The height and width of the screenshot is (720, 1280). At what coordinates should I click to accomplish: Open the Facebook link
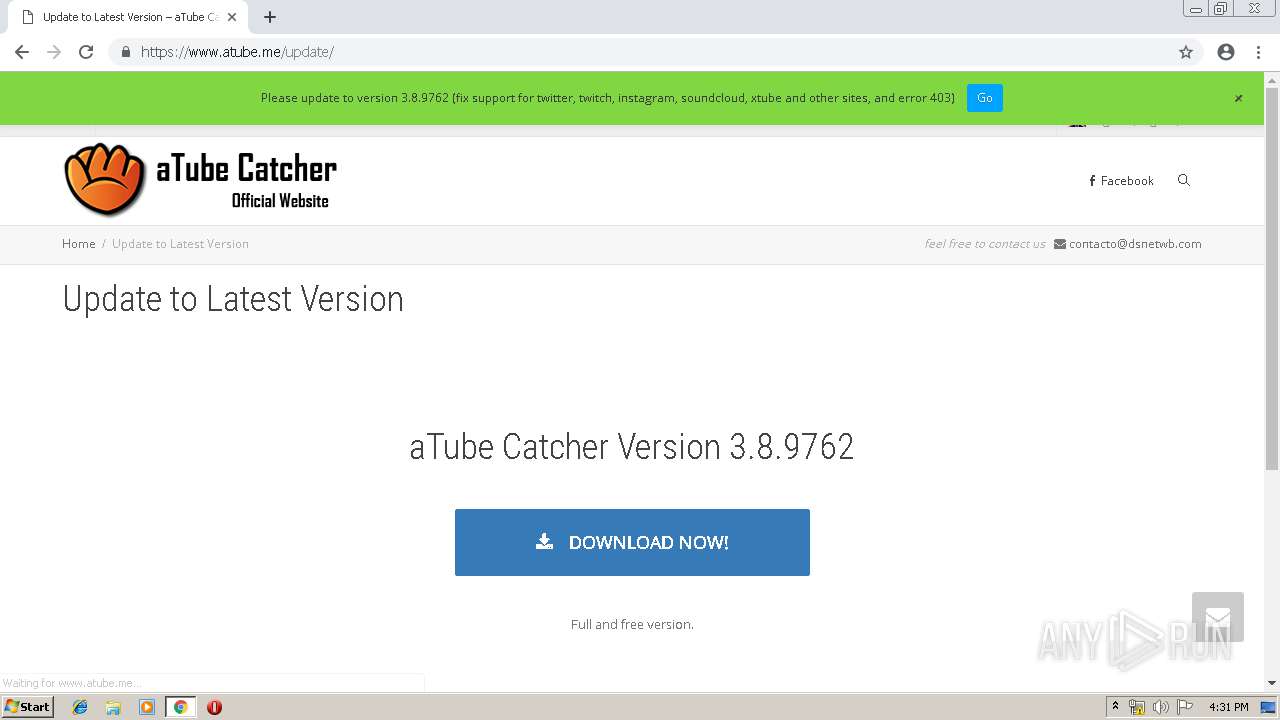pyautogui.click(x=1121, y=181)
